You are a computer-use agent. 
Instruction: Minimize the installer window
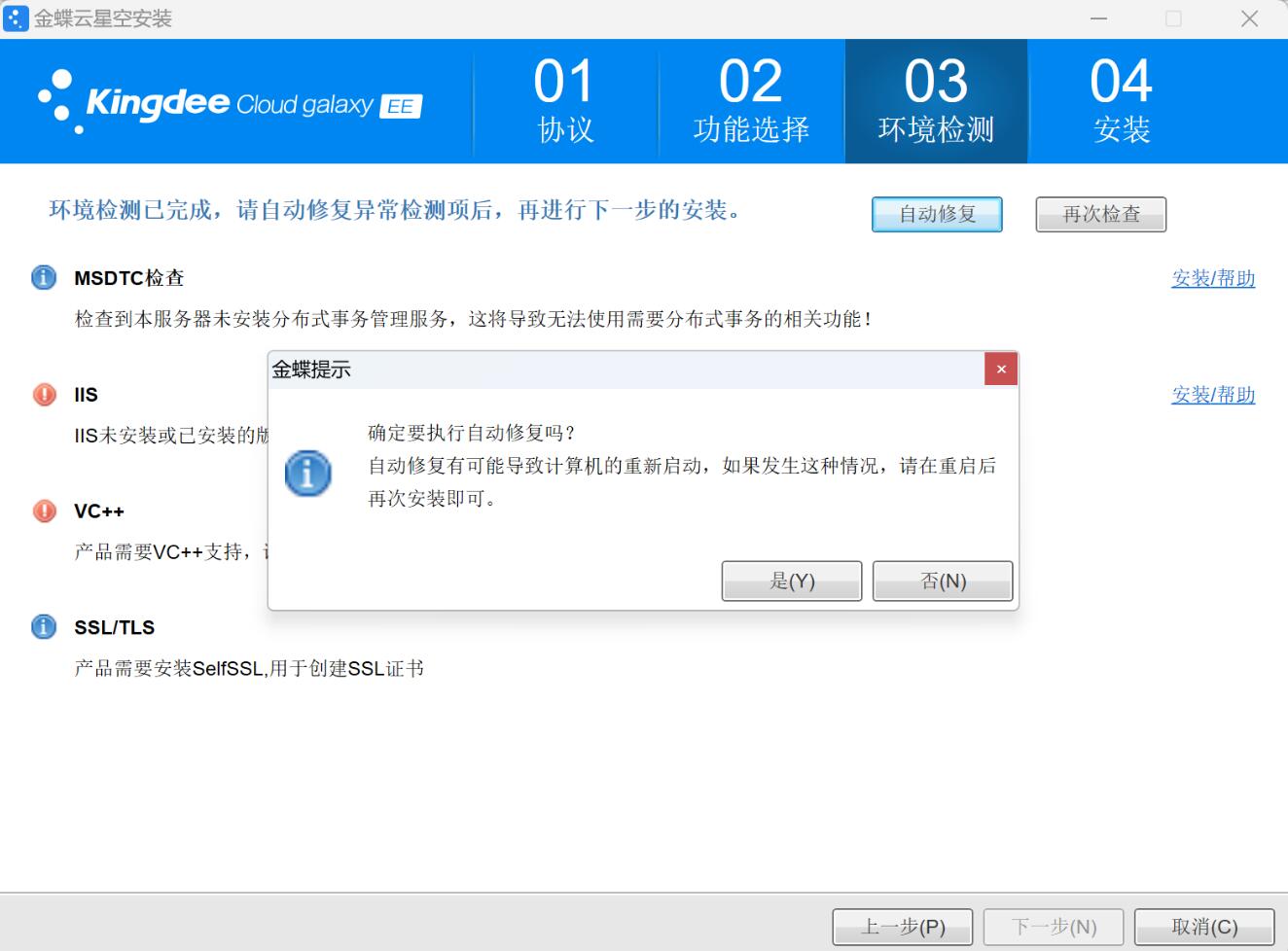(1099, 18)
